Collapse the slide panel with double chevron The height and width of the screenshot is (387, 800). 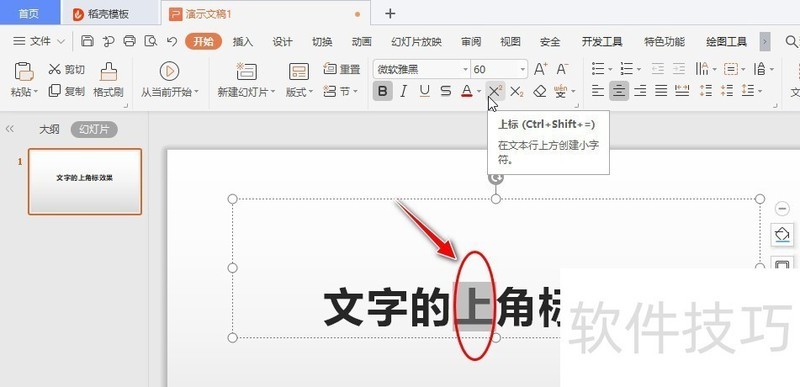[x=10, y=129]
